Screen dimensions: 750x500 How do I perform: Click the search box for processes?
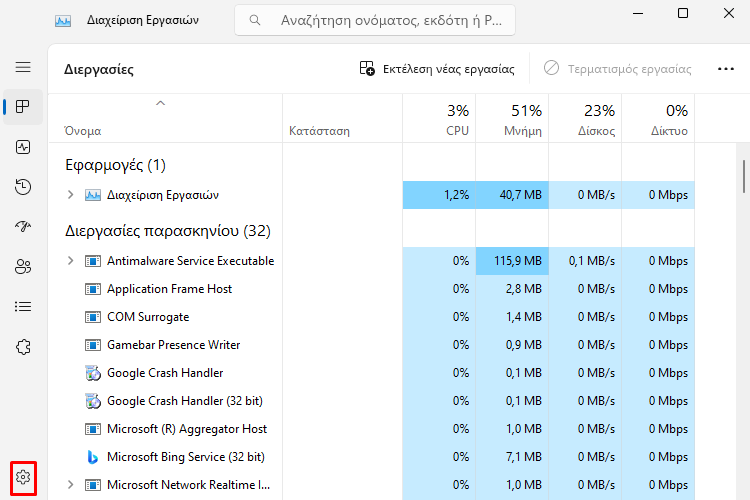(x=375, y=20)
